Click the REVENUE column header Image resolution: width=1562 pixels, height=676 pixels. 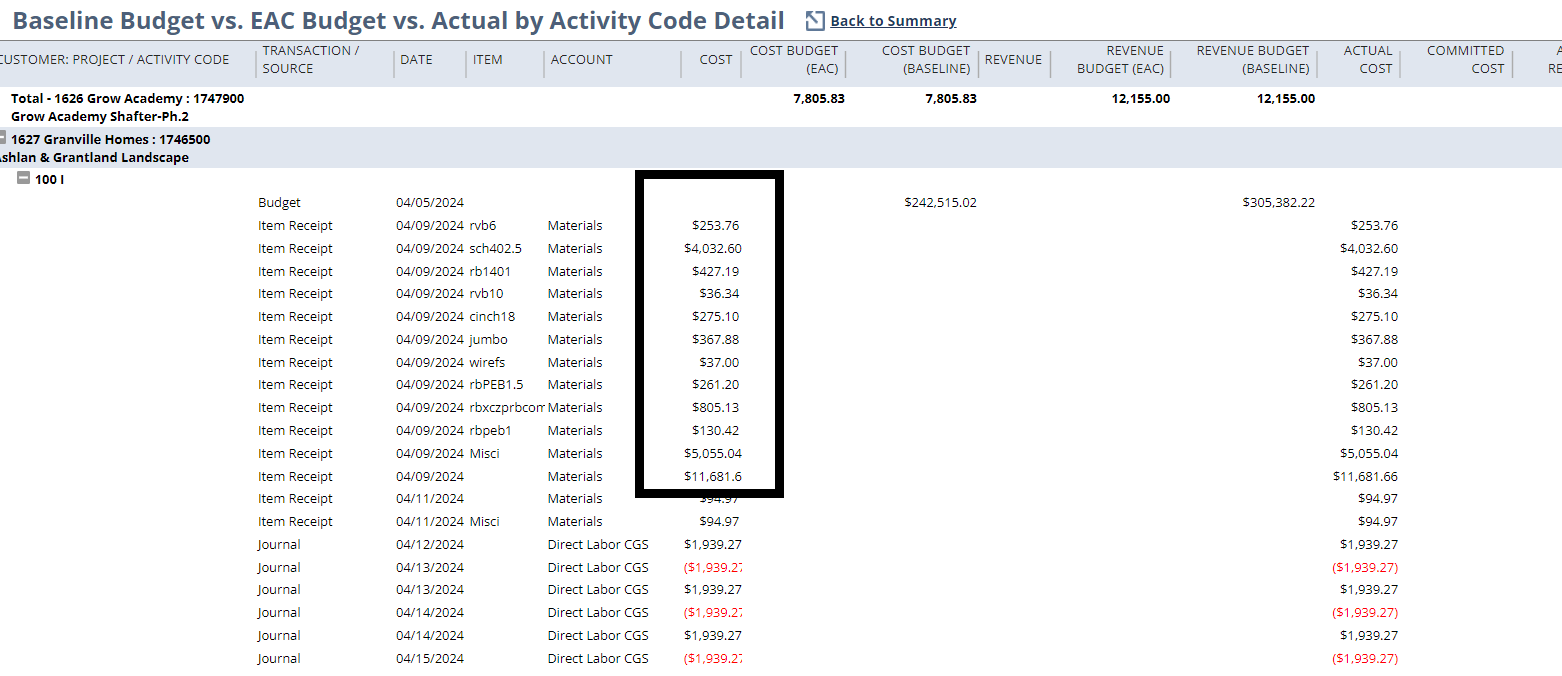pyautogui.click(x=1013, y=59)
